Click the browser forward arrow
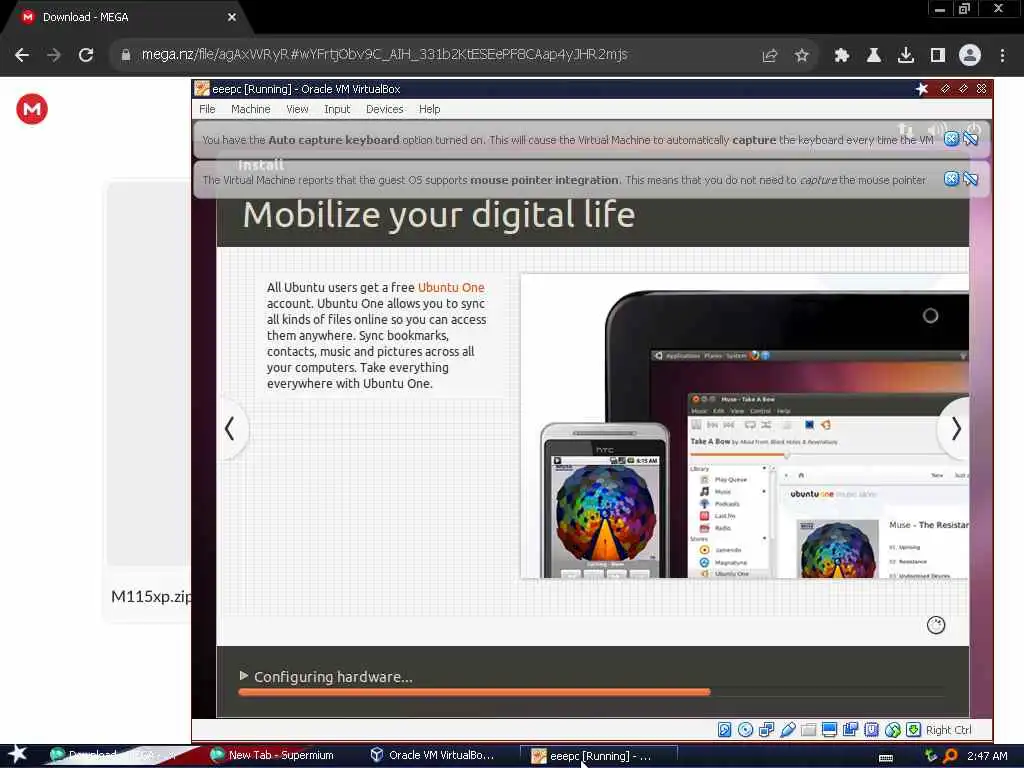Screen dimensions: 1024x768 tap(54, 55)
